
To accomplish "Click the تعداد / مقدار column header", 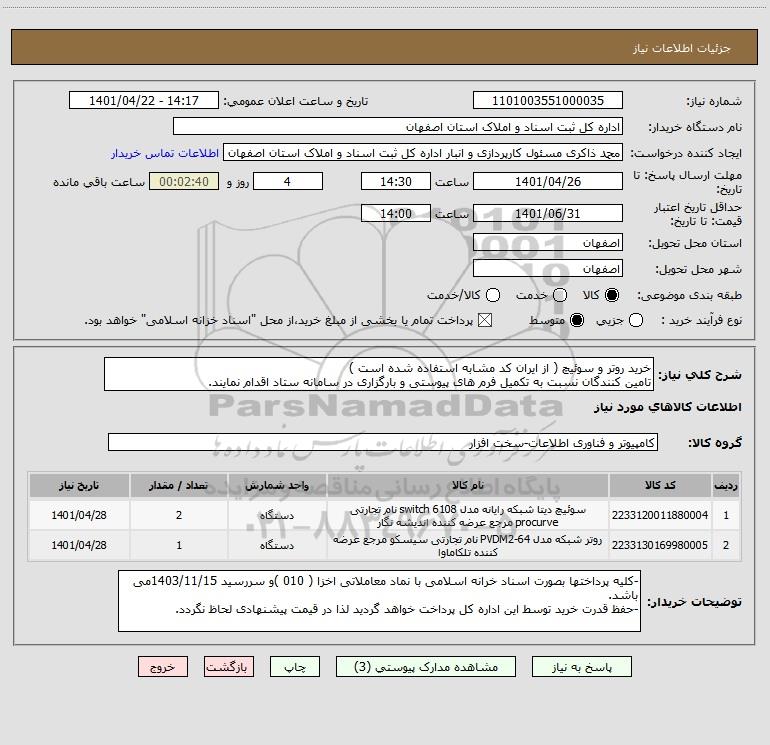I will 179,485.
